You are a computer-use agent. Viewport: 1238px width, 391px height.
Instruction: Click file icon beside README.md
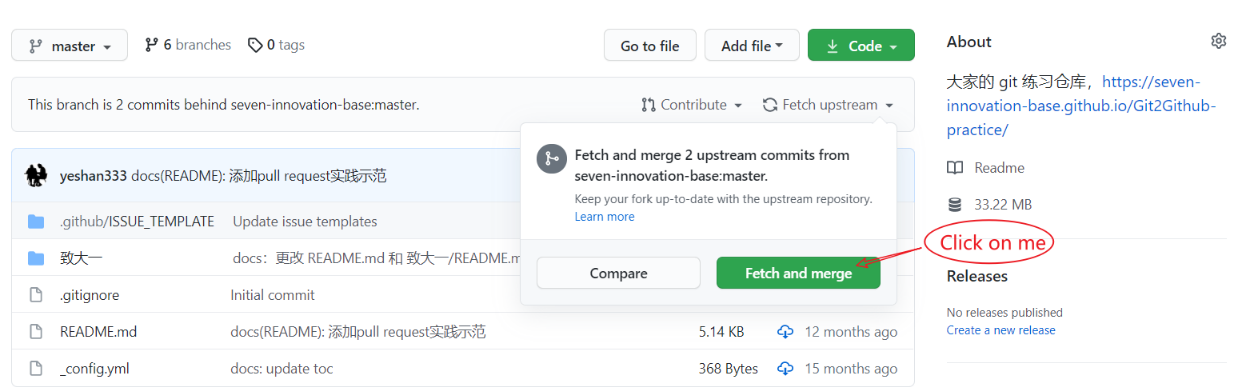(36, 332)
